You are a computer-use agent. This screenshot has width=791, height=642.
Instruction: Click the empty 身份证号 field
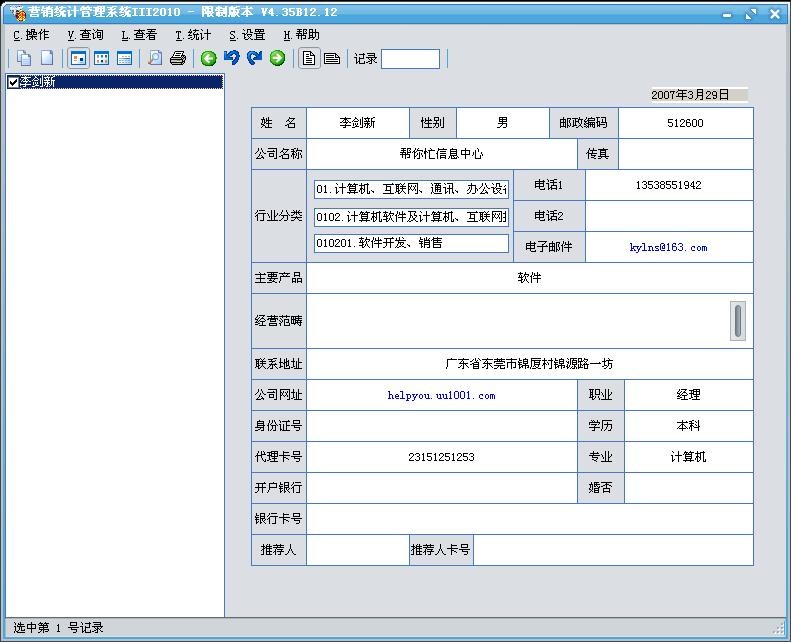click(441, 426)
